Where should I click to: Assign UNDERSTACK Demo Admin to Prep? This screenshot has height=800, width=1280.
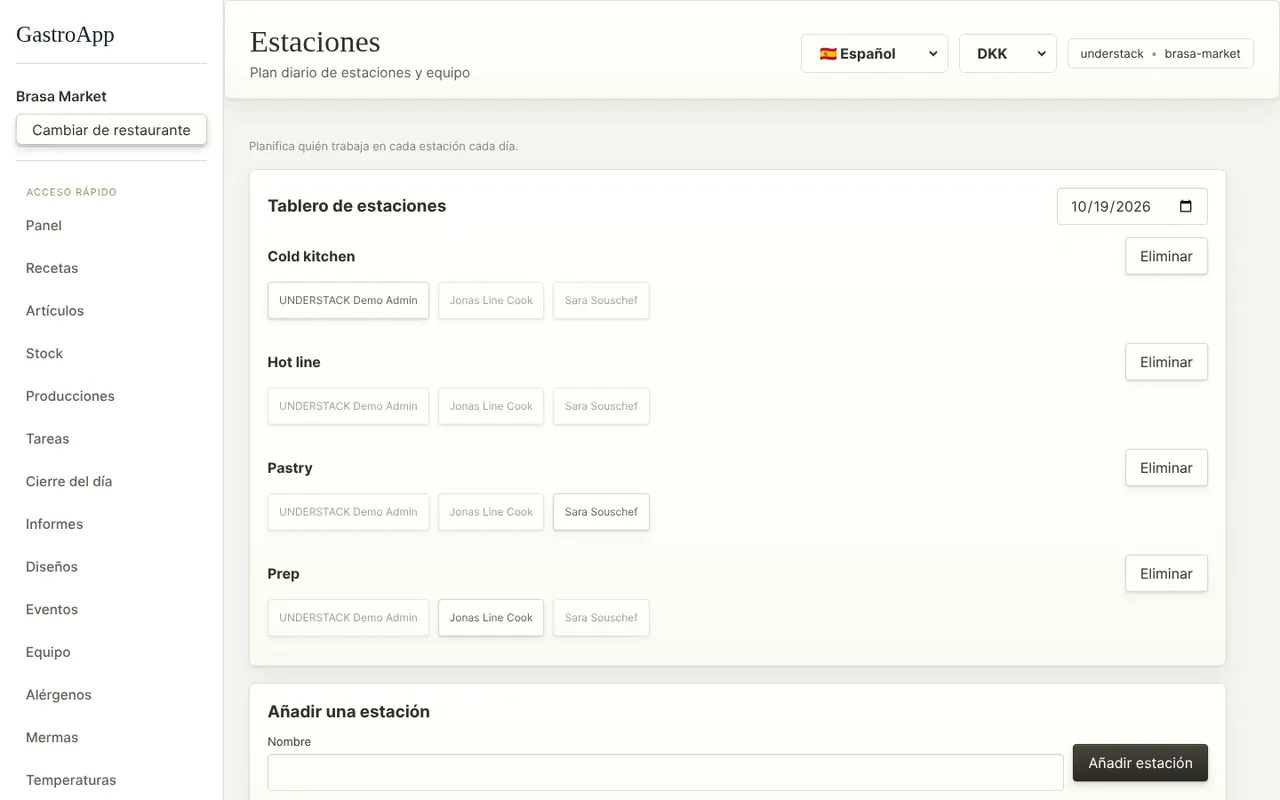pyautogui.click(x=348, y=618)
